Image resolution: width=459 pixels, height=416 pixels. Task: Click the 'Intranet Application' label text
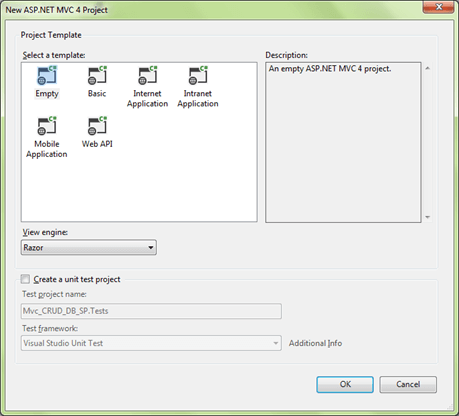[198, 99]
